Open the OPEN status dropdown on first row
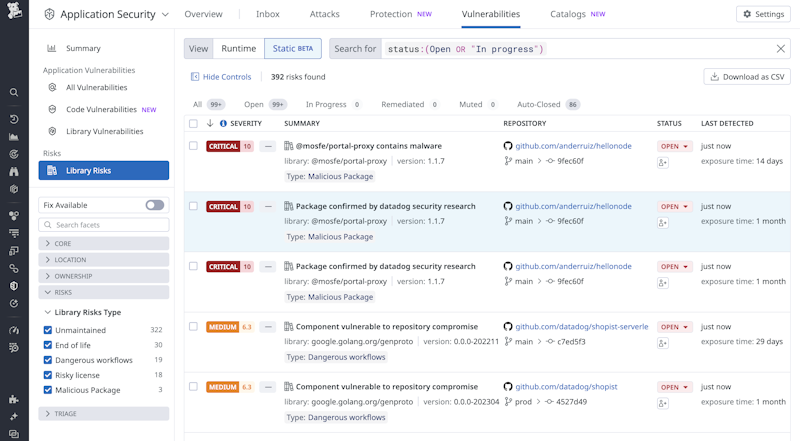This screenshot has width=800, height=441. click(x=674, y=146)
